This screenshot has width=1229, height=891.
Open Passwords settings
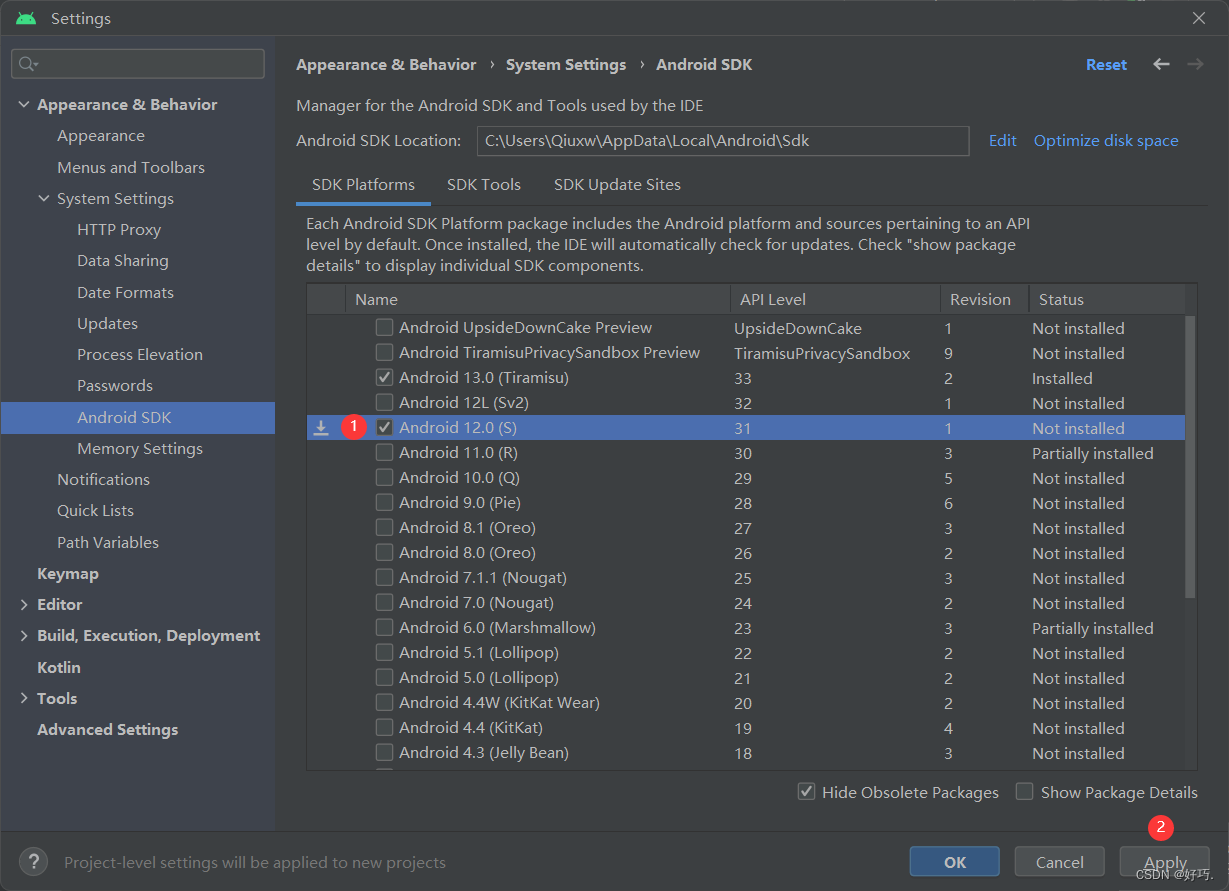click(x=115, y=386)
